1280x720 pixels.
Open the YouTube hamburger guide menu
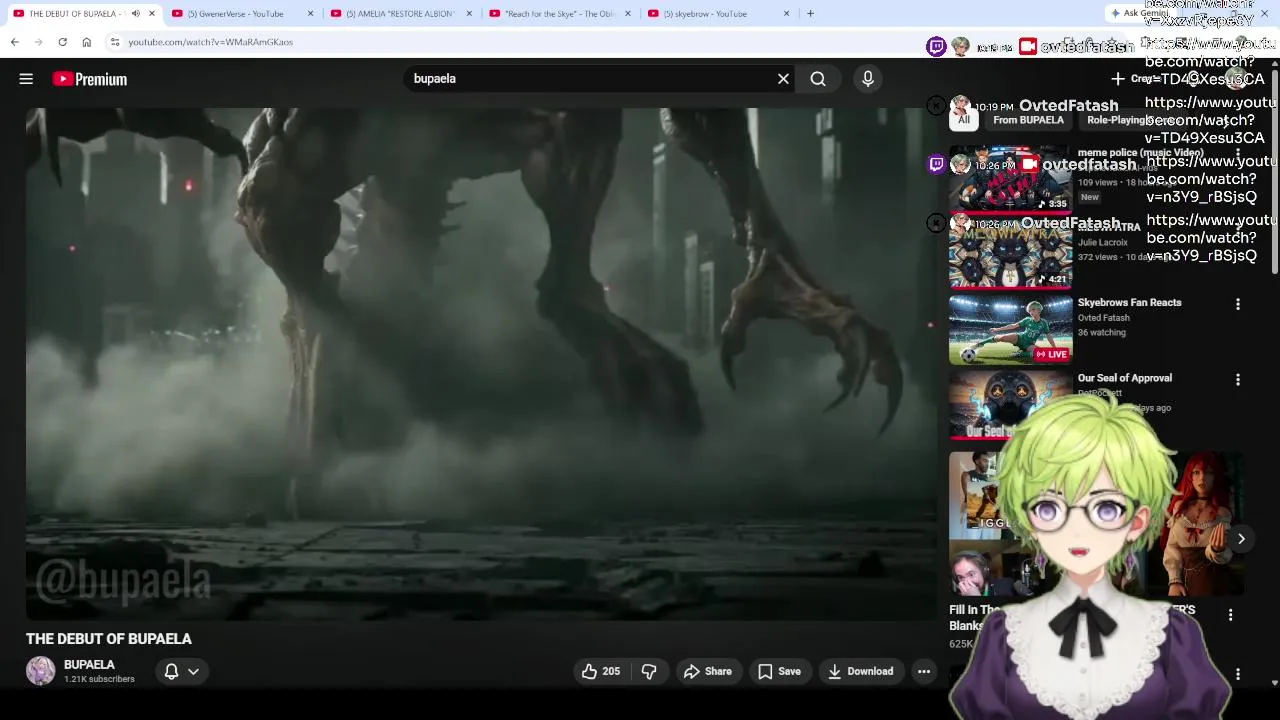[x=26, y=79]
